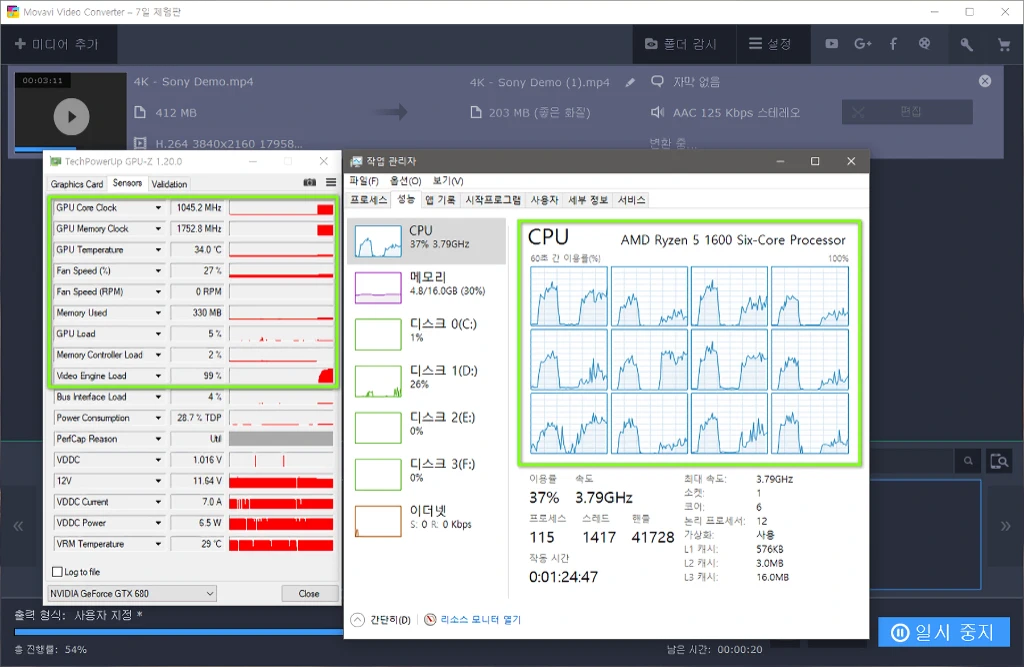Switch to the App history (앱 기록) tab

(440, 200)
